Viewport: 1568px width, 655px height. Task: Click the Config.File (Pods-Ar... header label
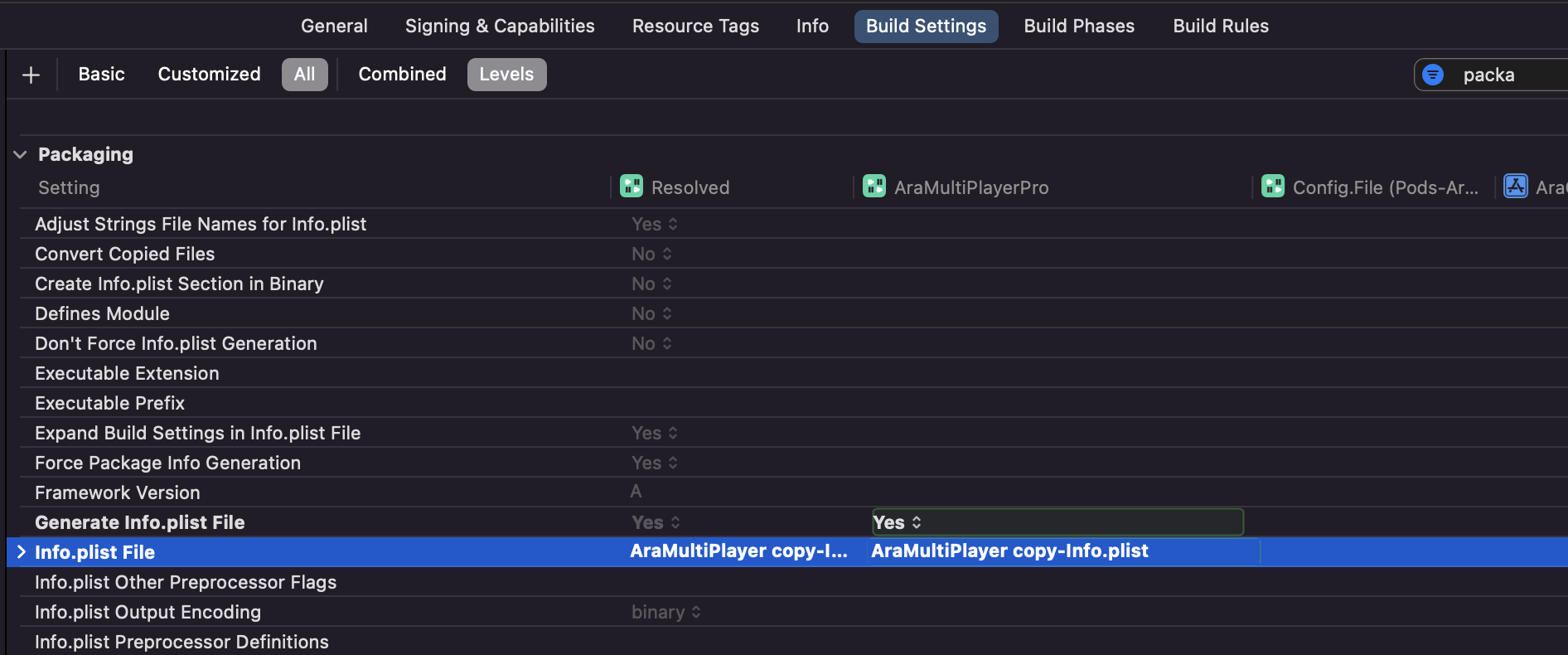(x=1386, y=187)
